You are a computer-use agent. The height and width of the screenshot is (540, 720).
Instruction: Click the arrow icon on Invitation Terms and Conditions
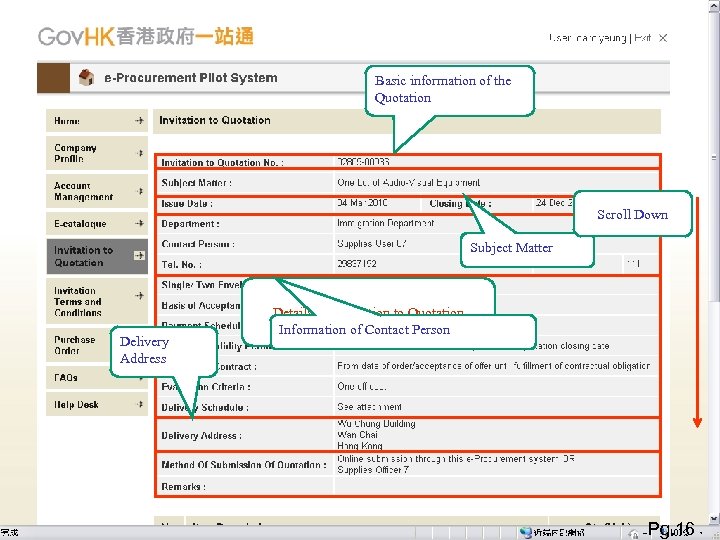pyautogui.click(x=140, y=296)
